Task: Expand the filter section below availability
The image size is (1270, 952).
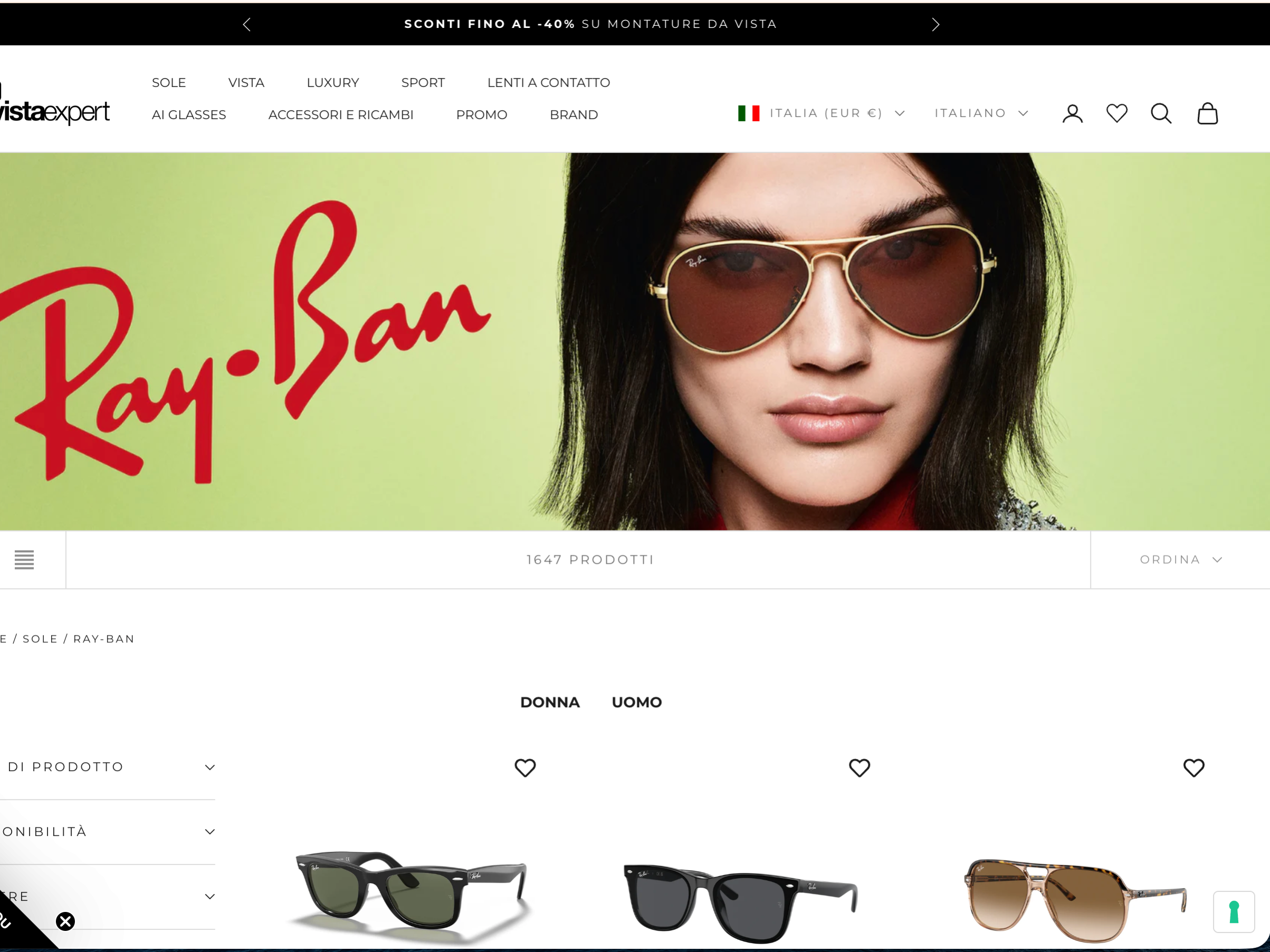Action: pos(107,896)
